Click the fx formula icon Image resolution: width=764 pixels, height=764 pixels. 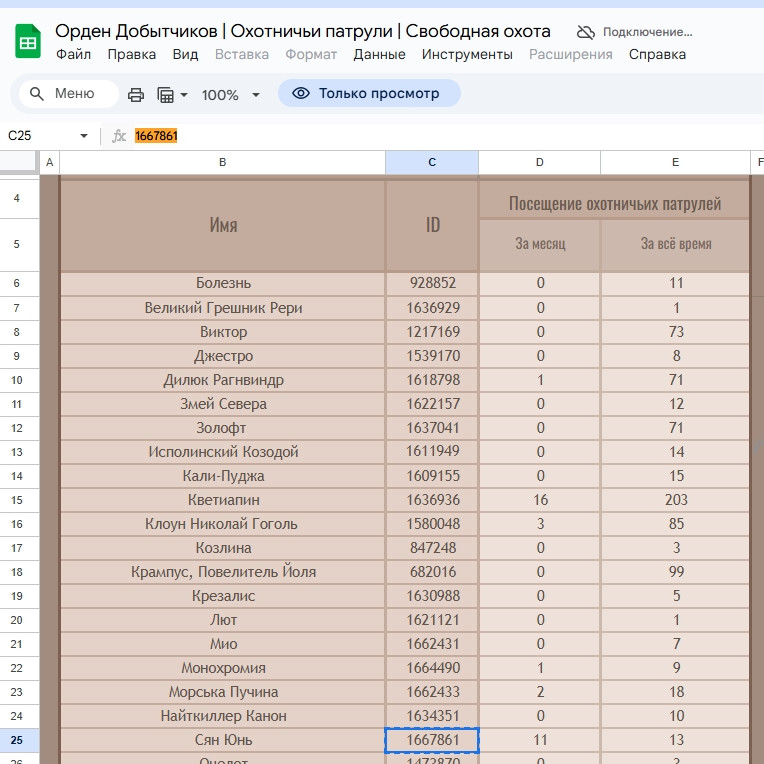coord(119,136)
